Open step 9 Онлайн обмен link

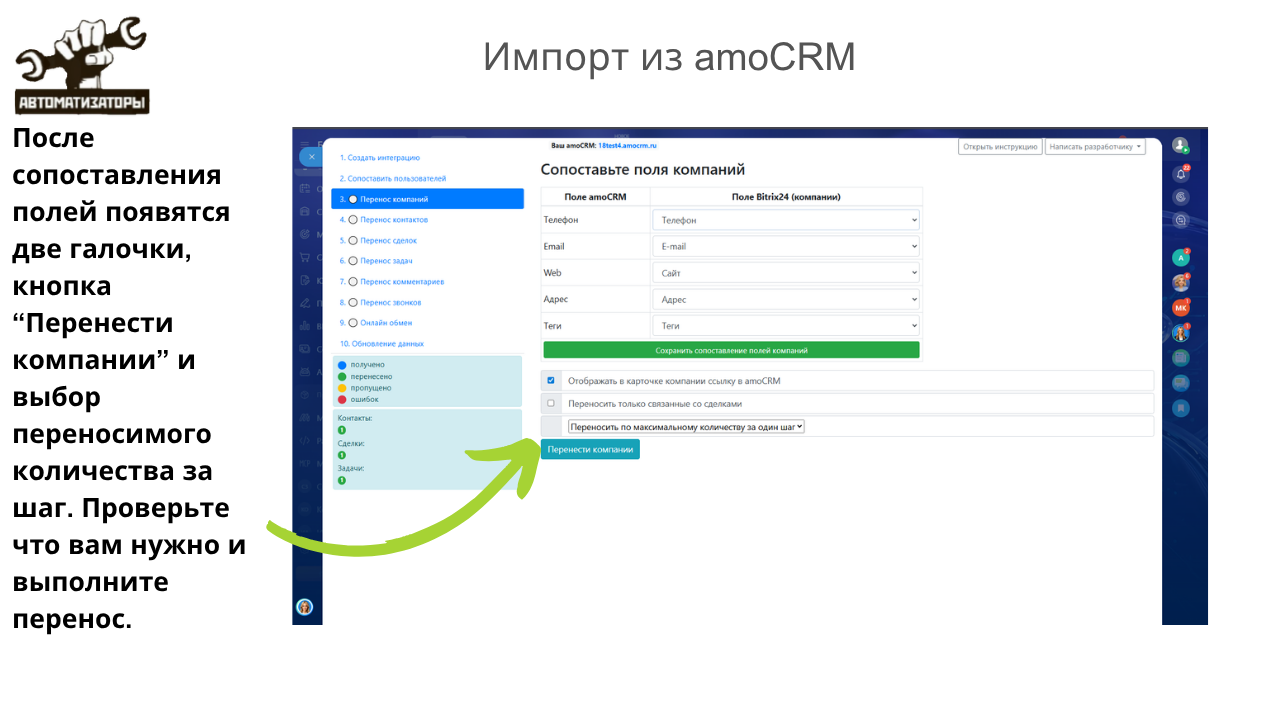pos(386,322)
